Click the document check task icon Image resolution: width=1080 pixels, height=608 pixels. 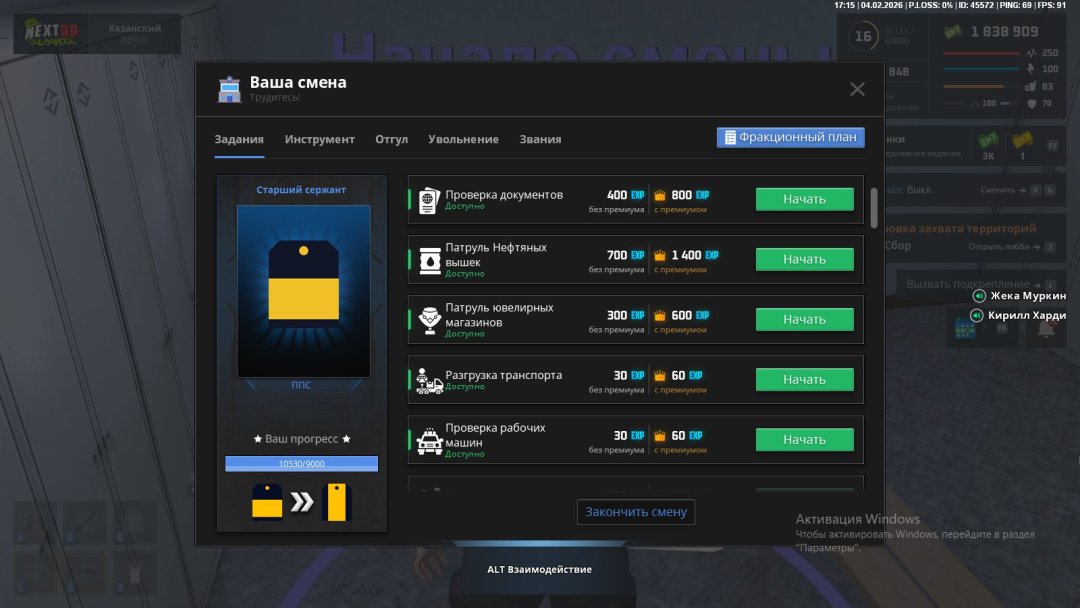click(429, 200)
